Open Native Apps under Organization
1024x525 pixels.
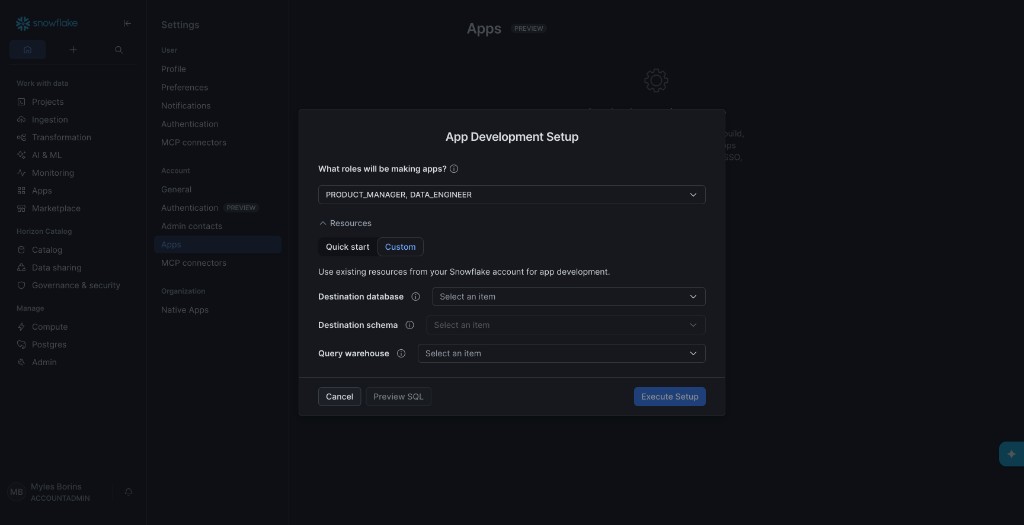[x=185, y=310]
